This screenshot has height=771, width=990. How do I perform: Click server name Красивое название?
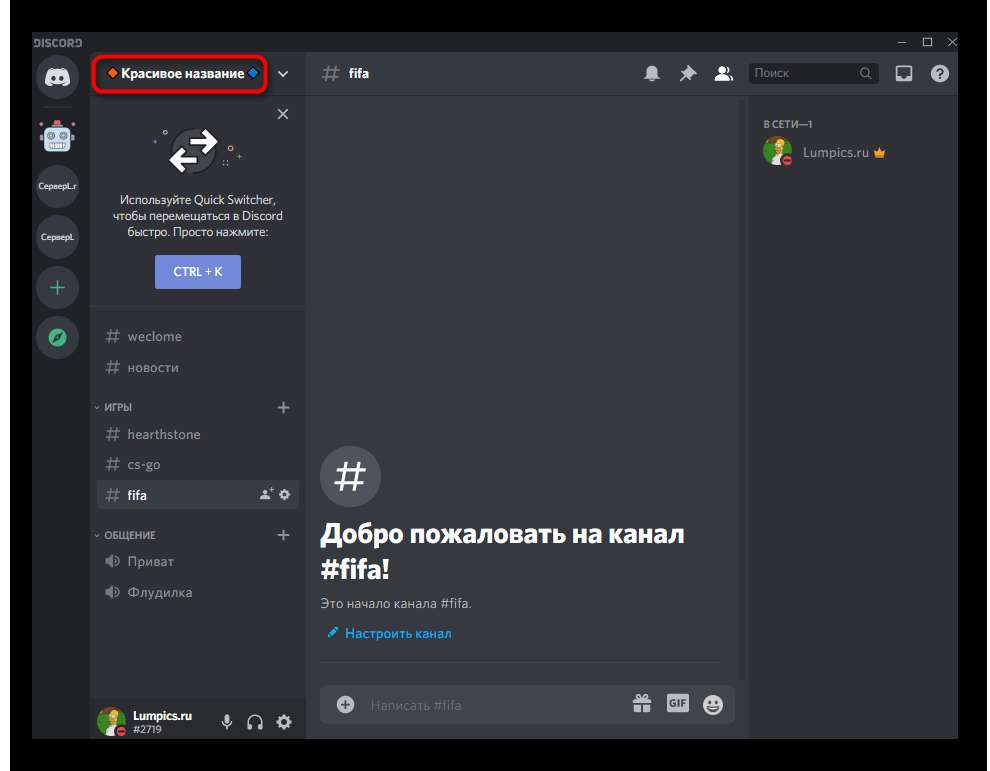[182, 74]
